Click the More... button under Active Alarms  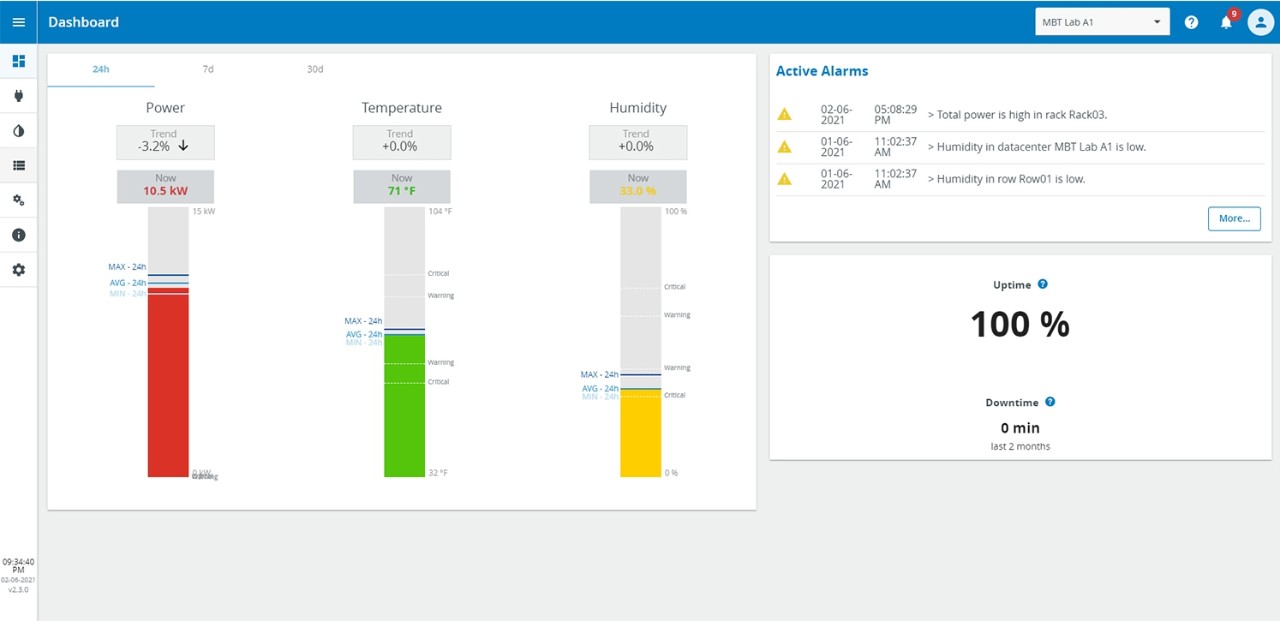pyautogui.click(x=1233, y=218)
